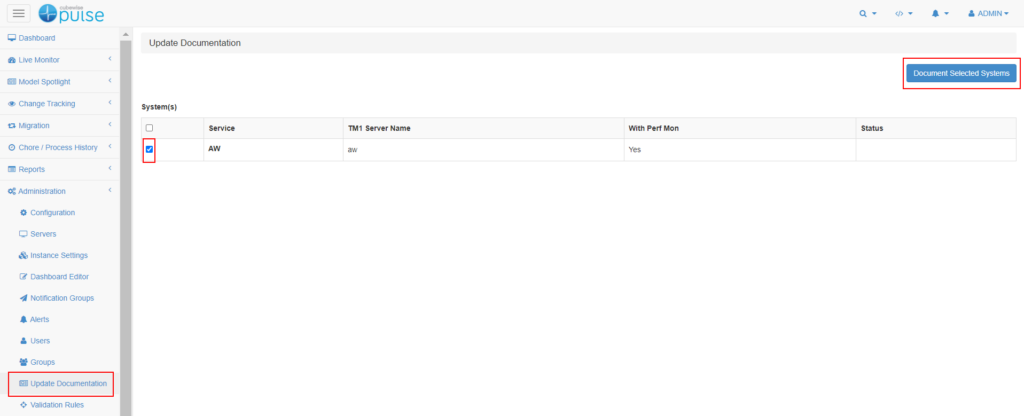Screen dimensions: 1024x416
Task: Toggle the select-all systems checkbox
Action: click(x=149, y=128)
